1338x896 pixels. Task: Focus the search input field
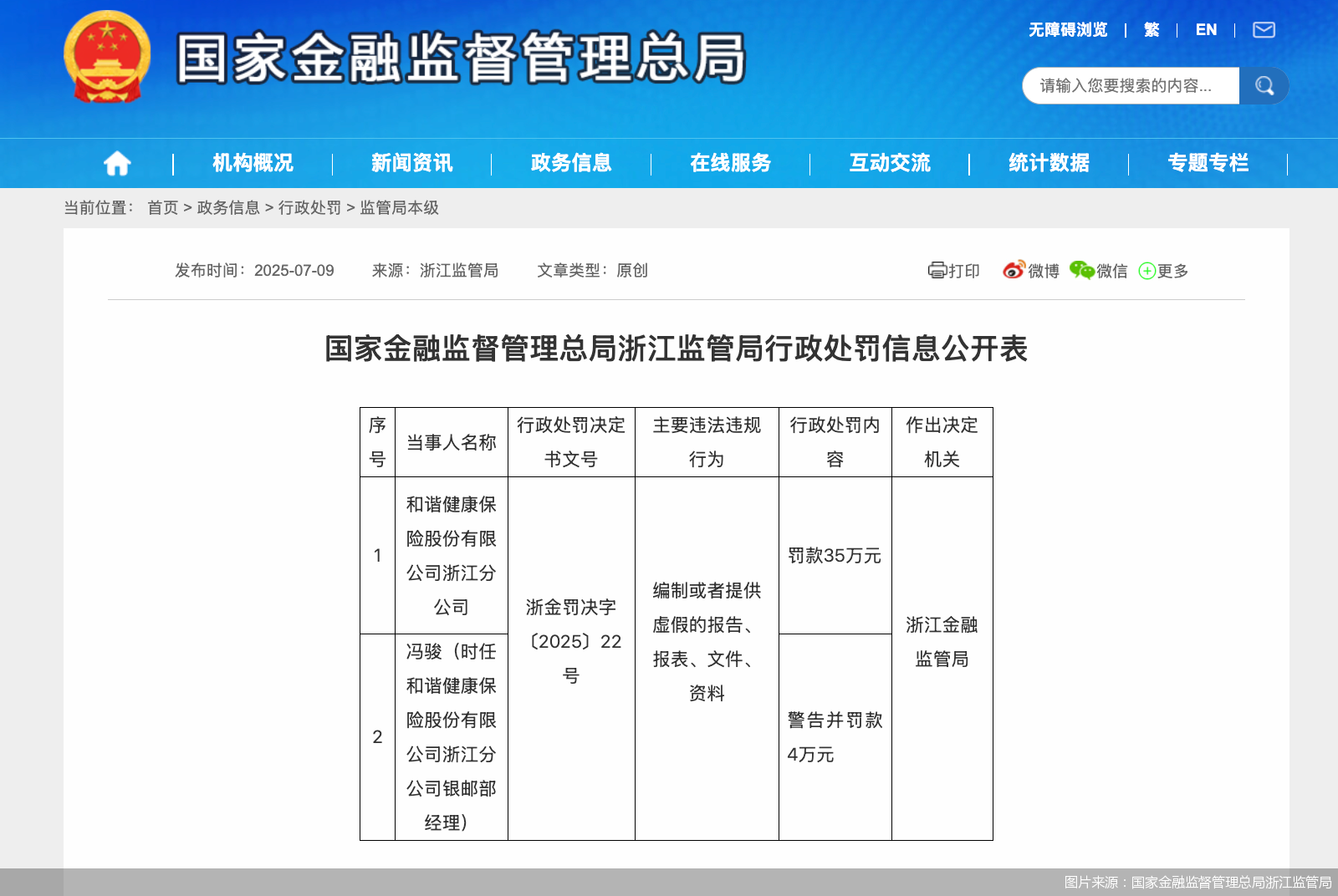pos(1131,85)
